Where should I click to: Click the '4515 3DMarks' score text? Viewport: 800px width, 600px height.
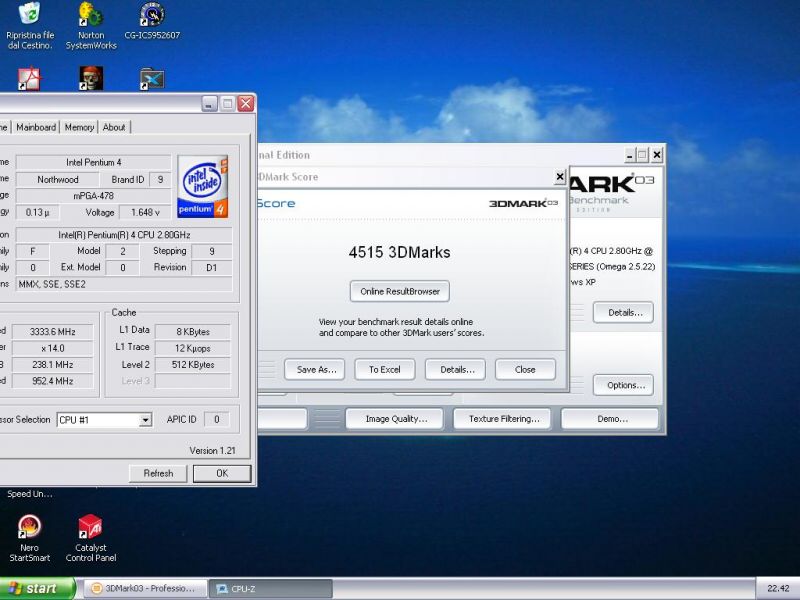click(399, 253)
